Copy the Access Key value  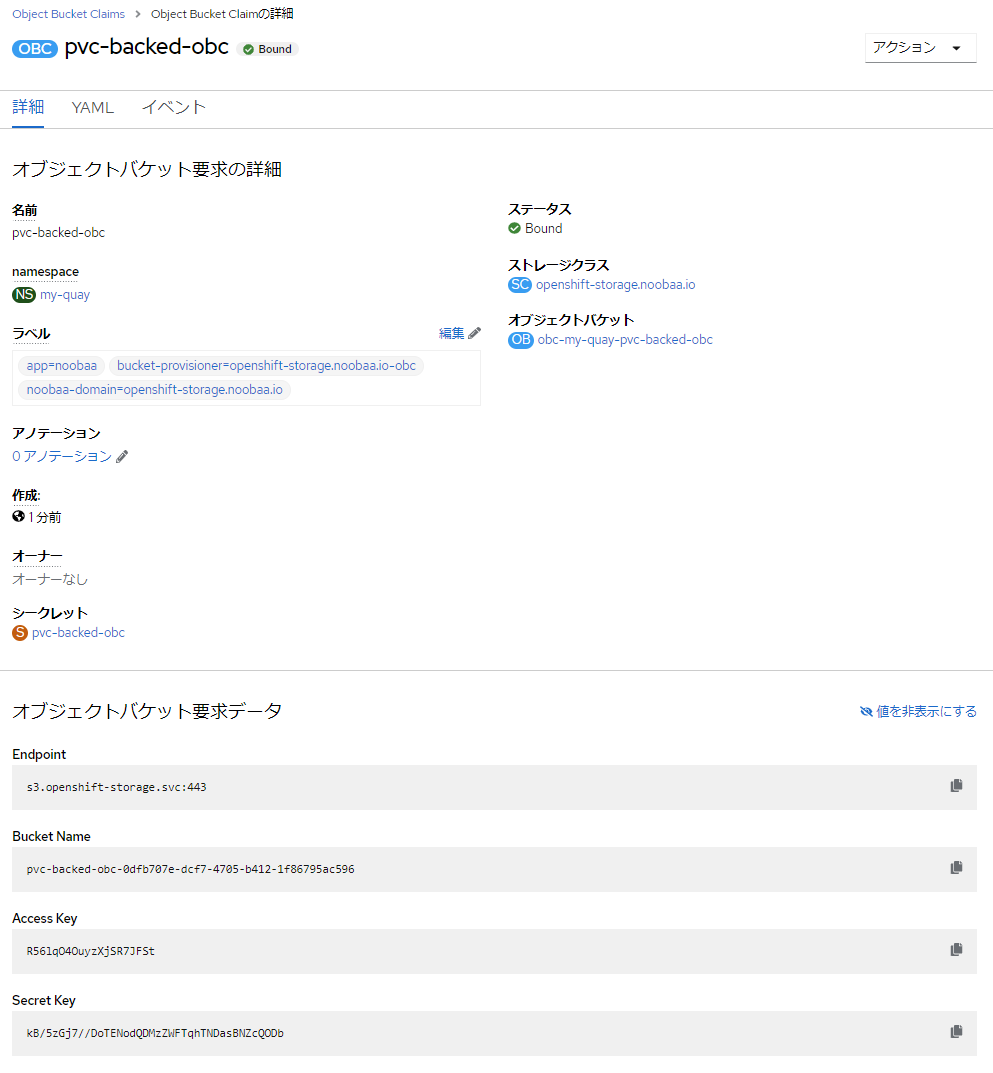coord(956,950)
